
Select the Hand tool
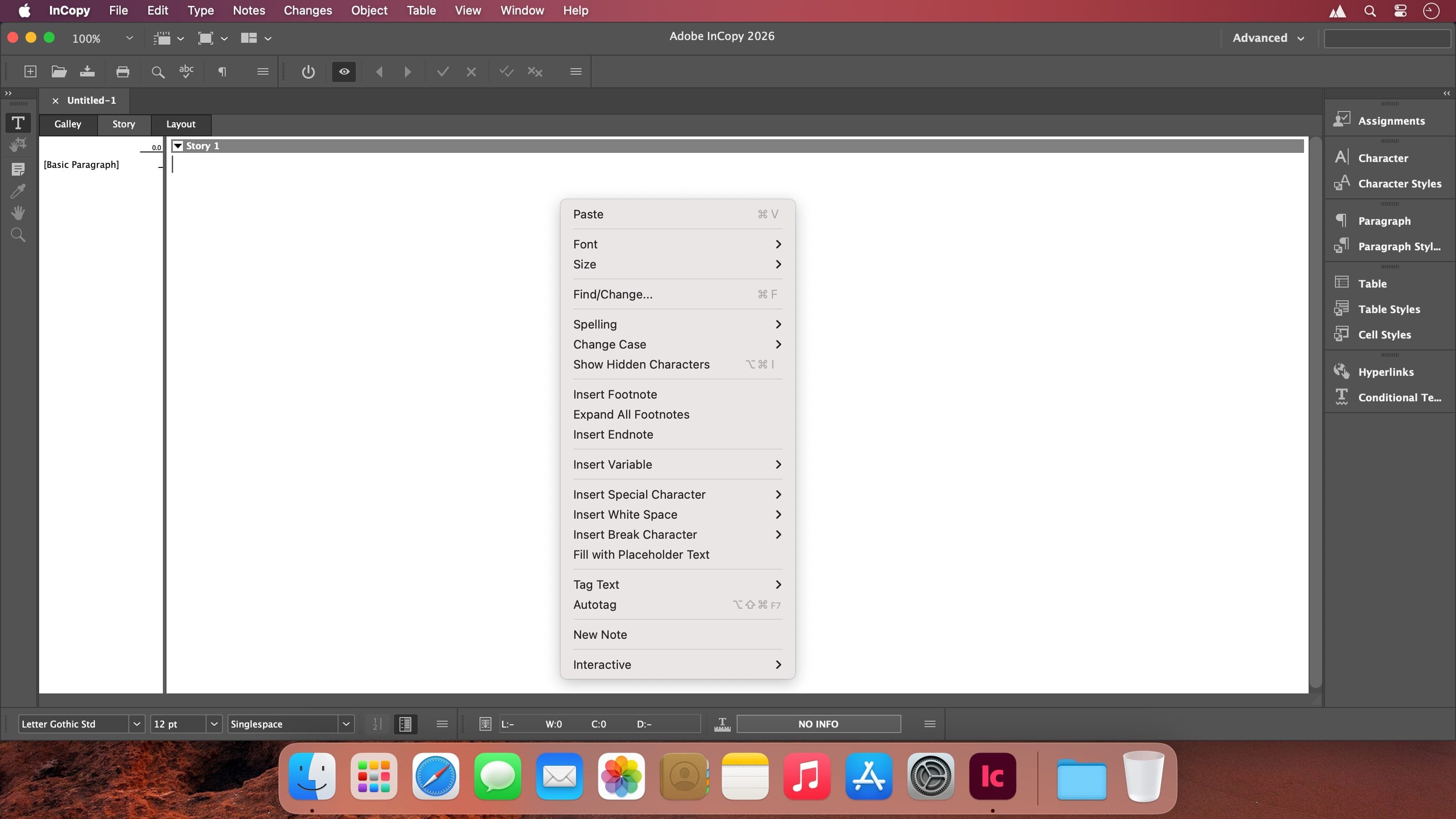18,213
